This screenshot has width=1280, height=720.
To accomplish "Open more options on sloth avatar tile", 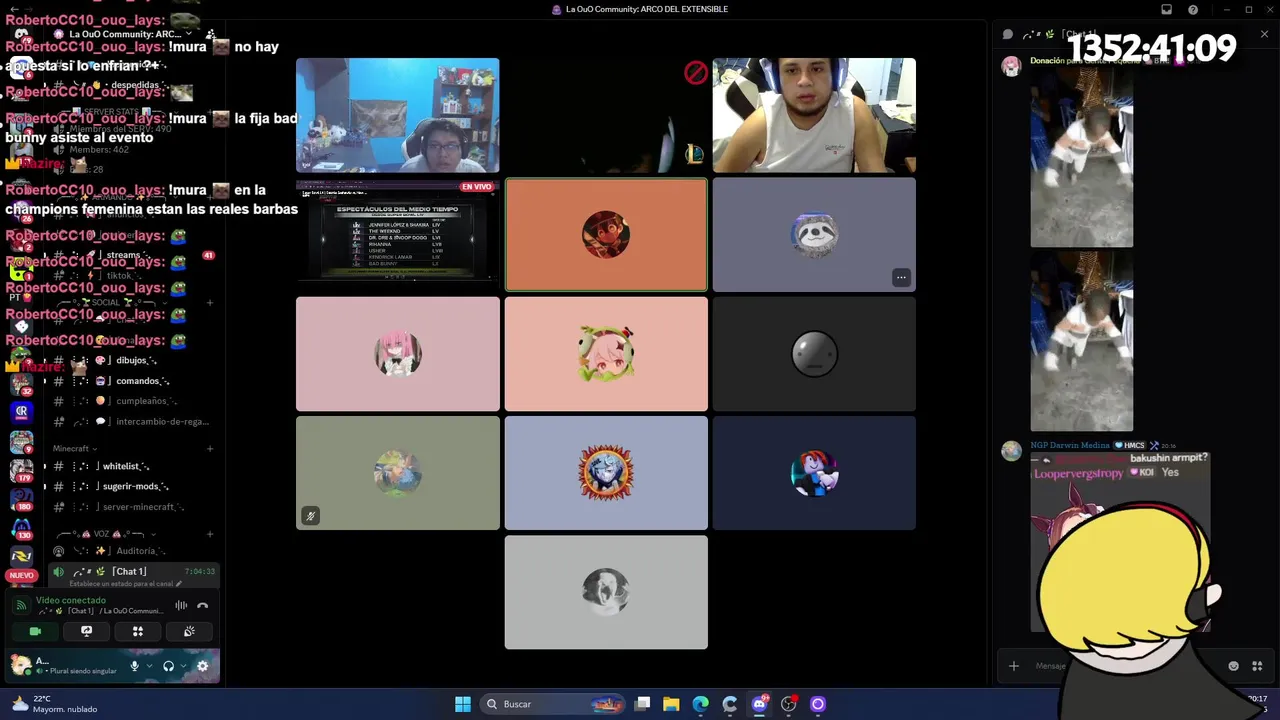I will coord(901,277).
